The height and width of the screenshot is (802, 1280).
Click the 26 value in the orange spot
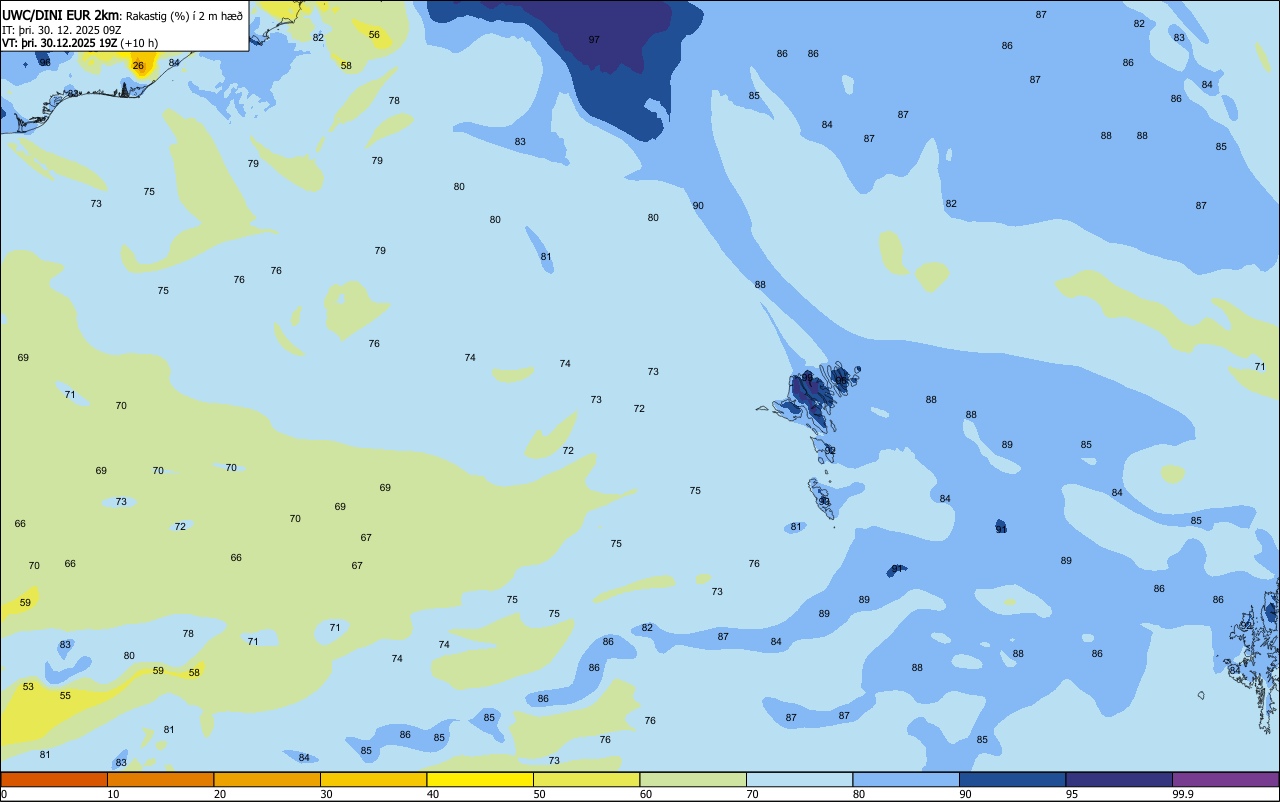coord(138,66)
